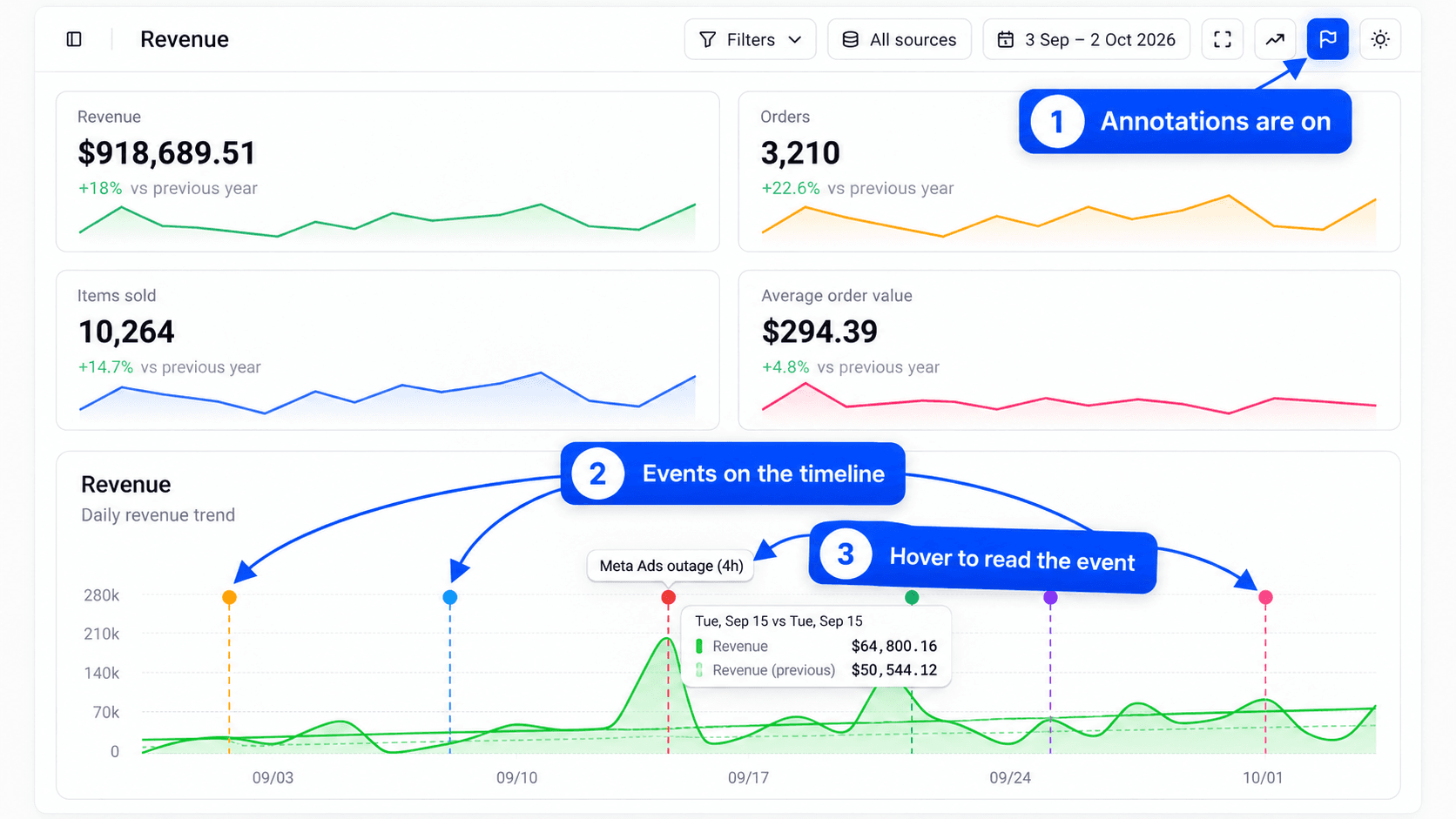
Task: Select the blue timeline event marker
Action: [449, 597]
